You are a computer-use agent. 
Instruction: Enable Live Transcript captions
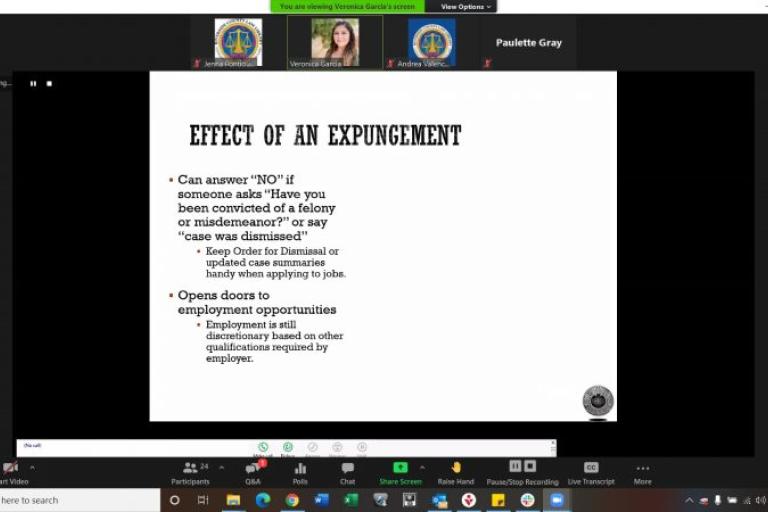(591, 472)
